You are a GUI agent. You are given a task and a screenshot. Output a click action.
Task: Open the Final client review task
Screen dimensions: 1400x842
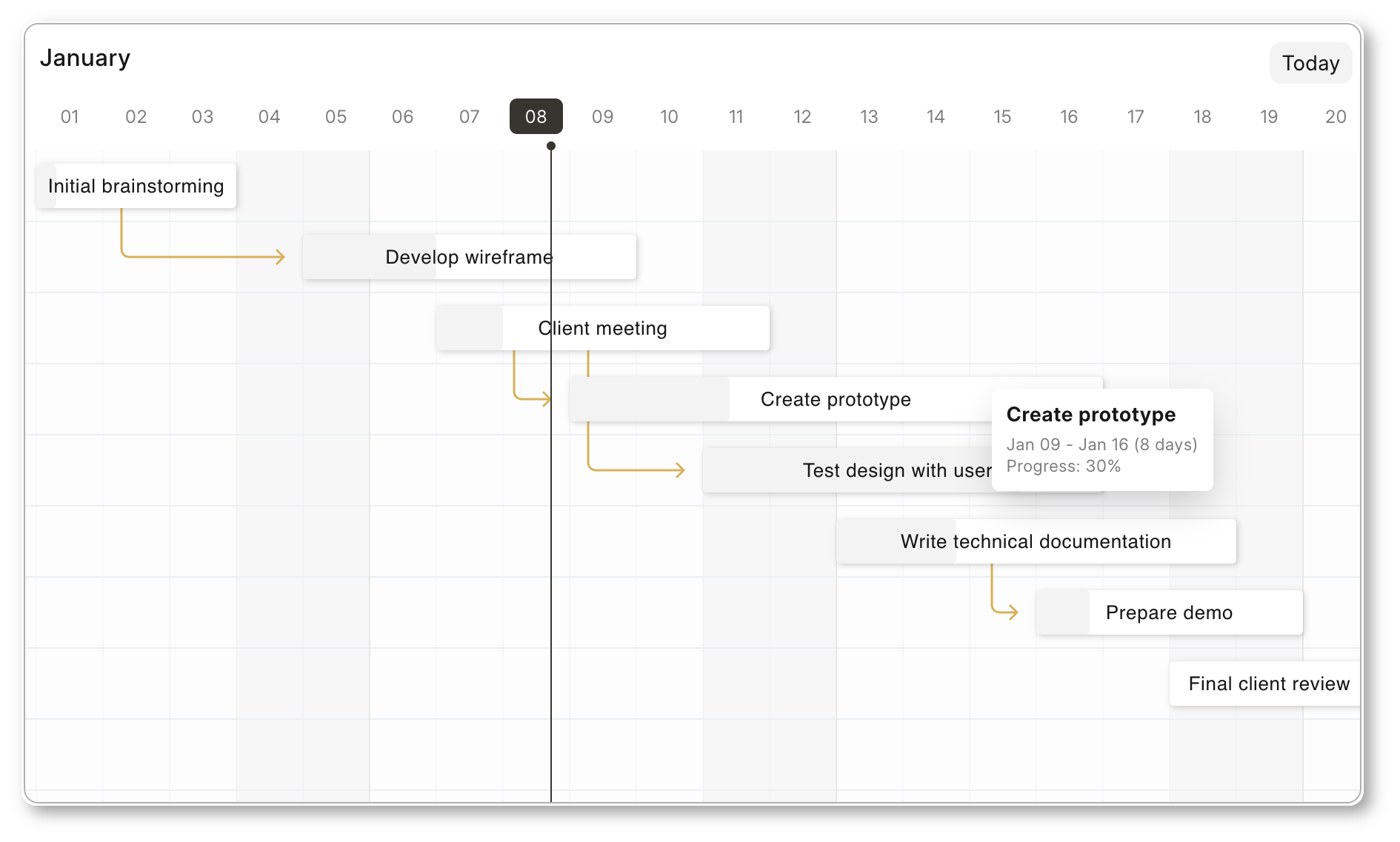1265,684
